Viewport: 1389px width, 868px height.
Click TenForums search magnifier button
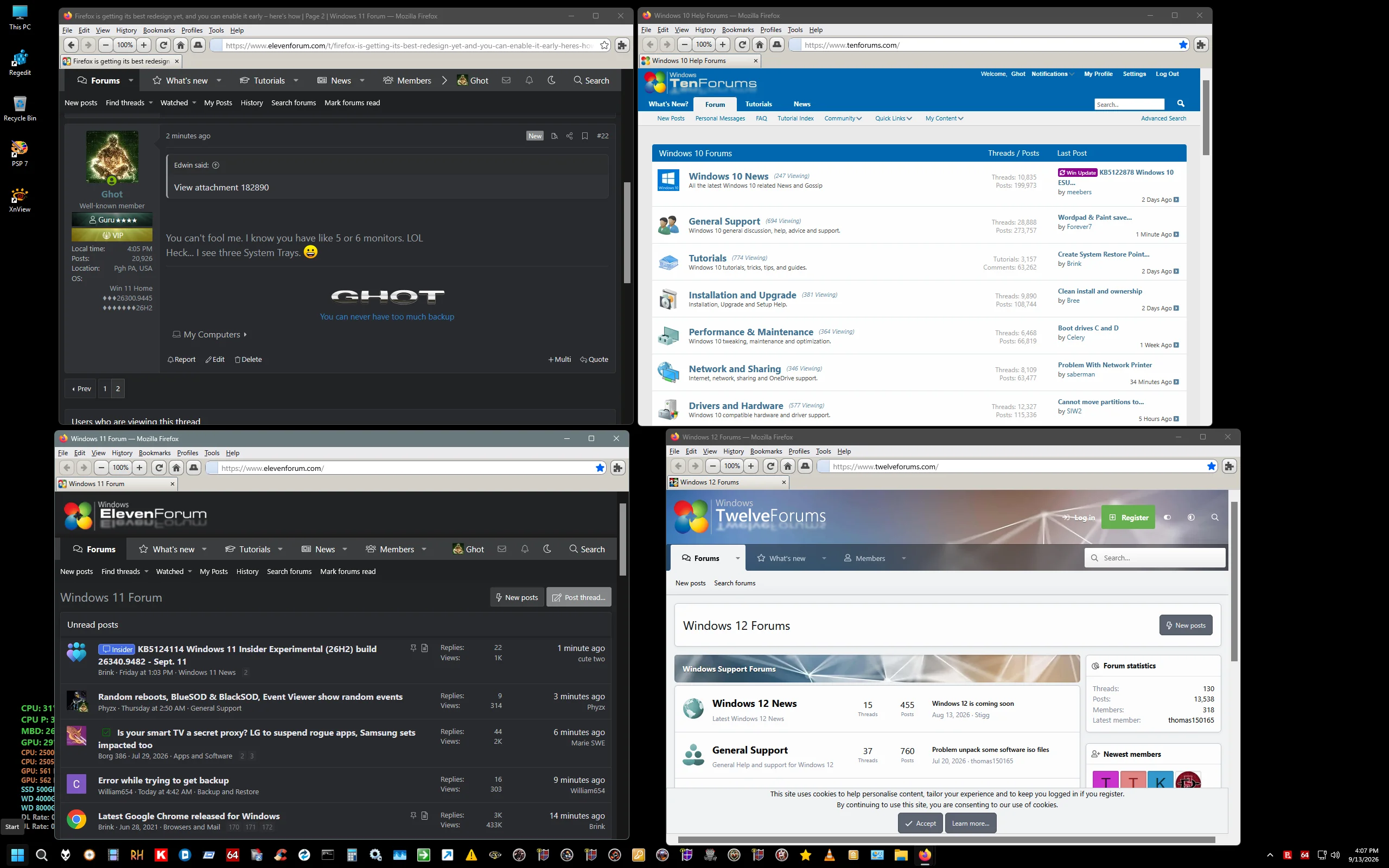(1181, 103)
